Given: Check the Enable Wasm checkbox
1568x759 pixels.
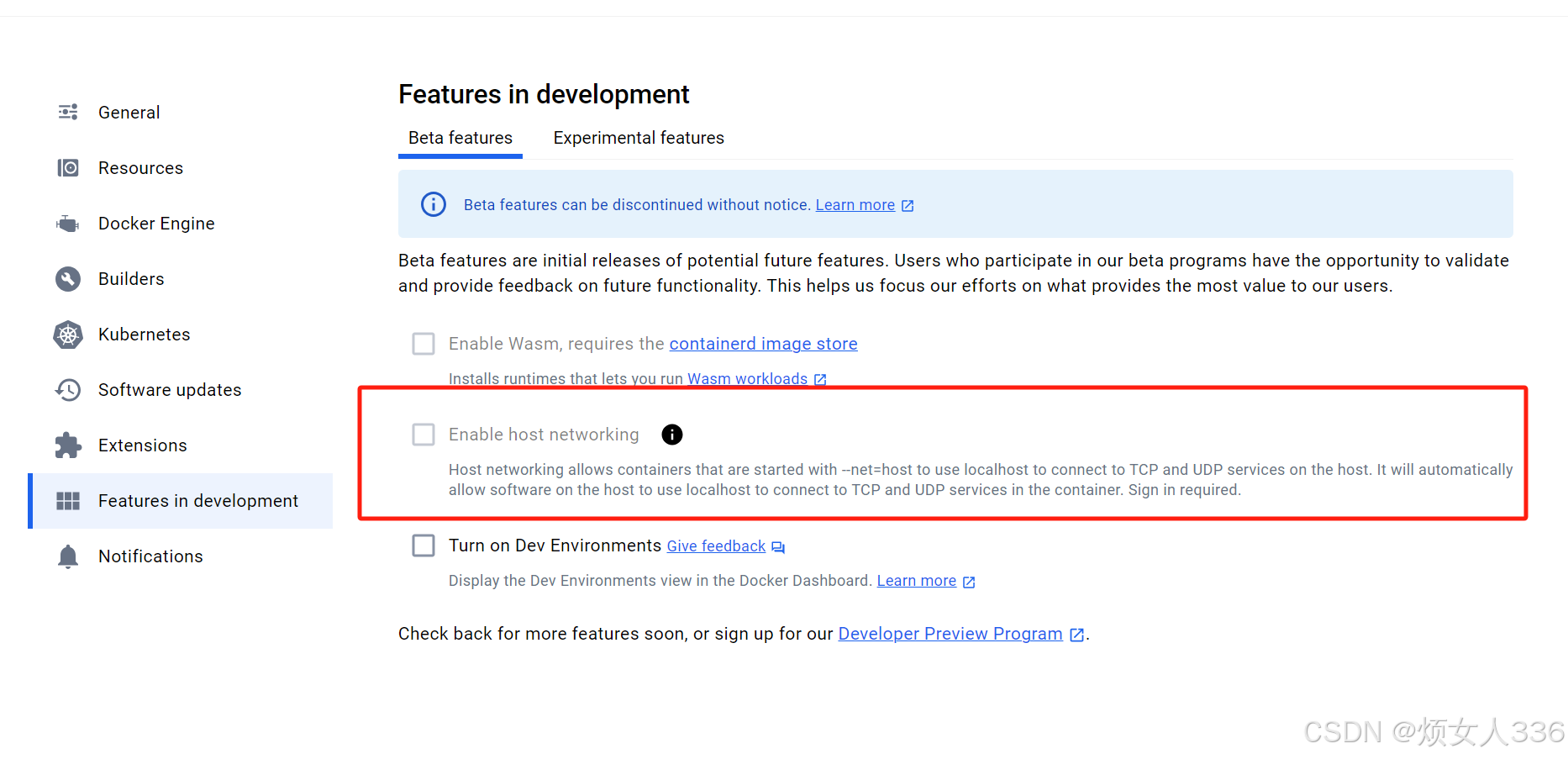Looking at the screenshot, I should [x=424, y=343].
